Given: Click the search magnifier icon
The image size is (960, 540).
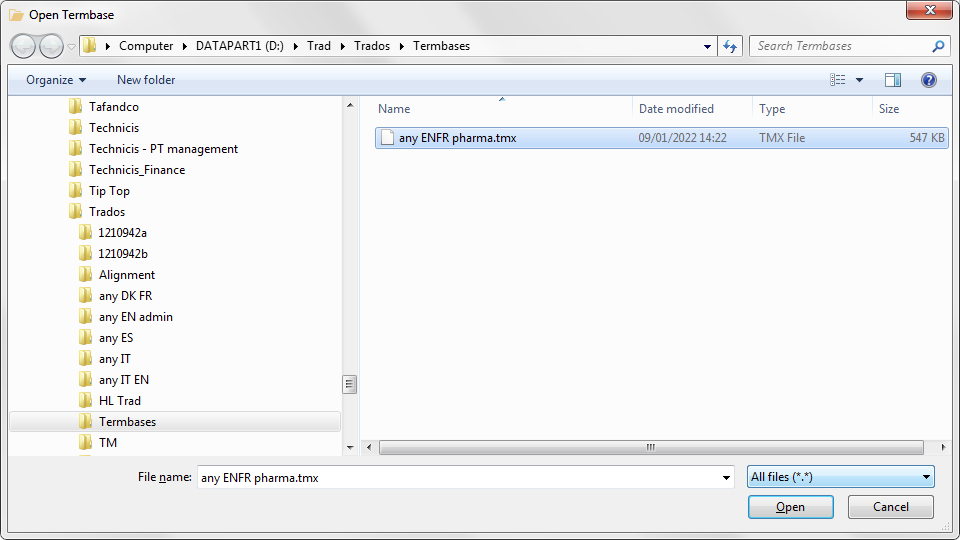Looking at the screenshot, I should [938, 46].
